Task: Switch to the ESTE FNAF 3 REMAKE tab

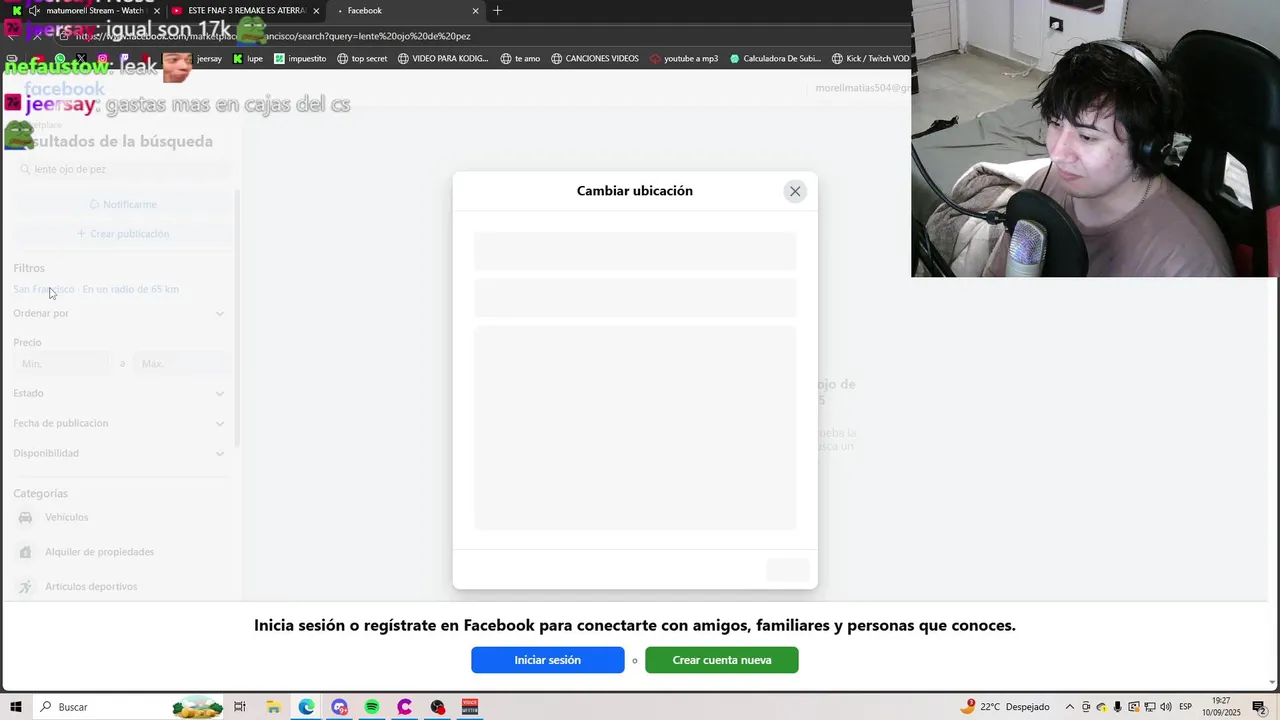Action: [238, 11]
